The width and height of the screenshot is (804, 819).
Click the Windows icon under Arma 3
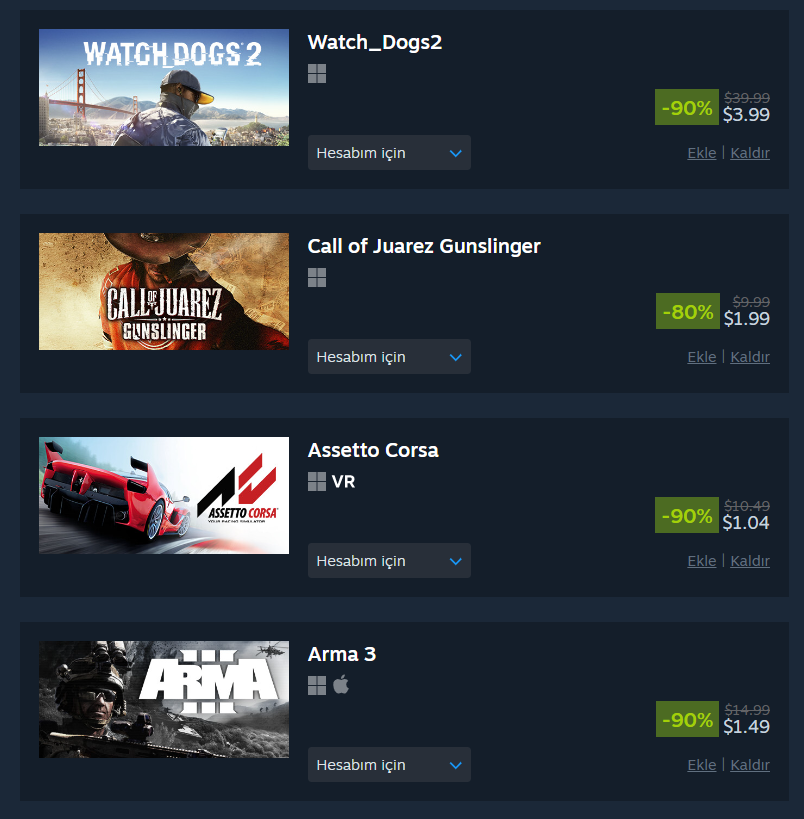coord(317,686)
